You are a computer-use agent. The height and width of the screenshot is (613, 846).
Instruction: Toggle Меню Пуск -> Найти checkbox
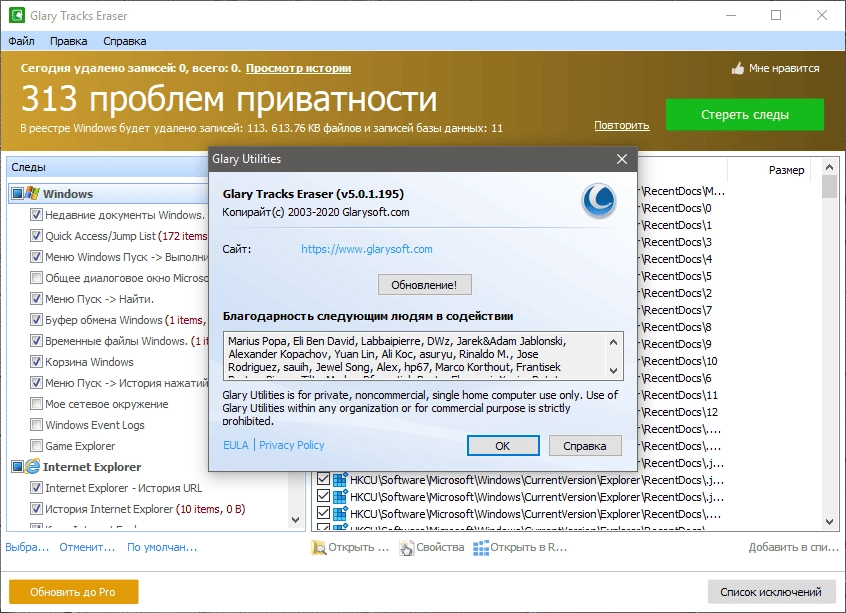[x=36, y=298]
